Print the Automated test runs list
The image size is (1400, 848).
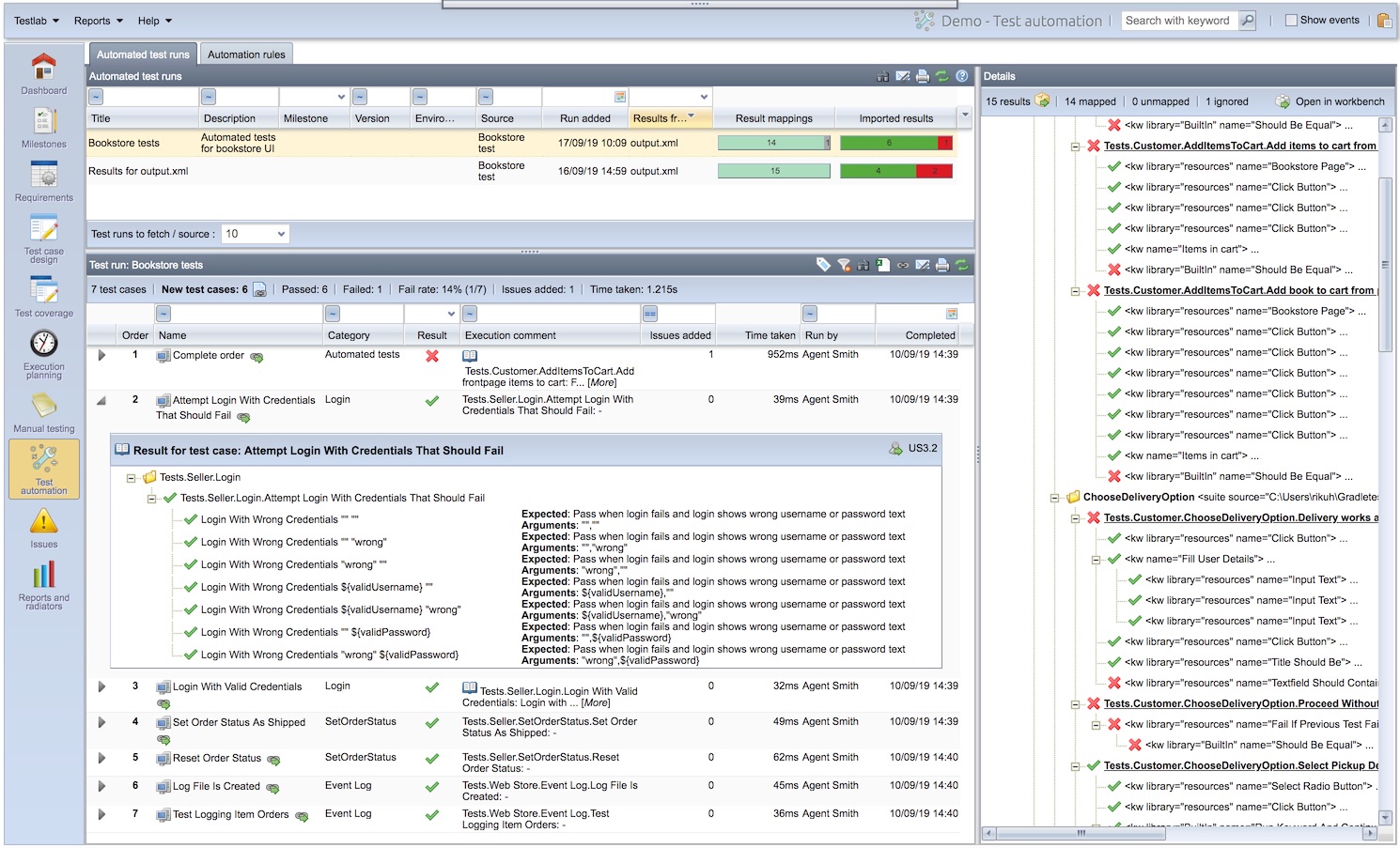(923, 76)
